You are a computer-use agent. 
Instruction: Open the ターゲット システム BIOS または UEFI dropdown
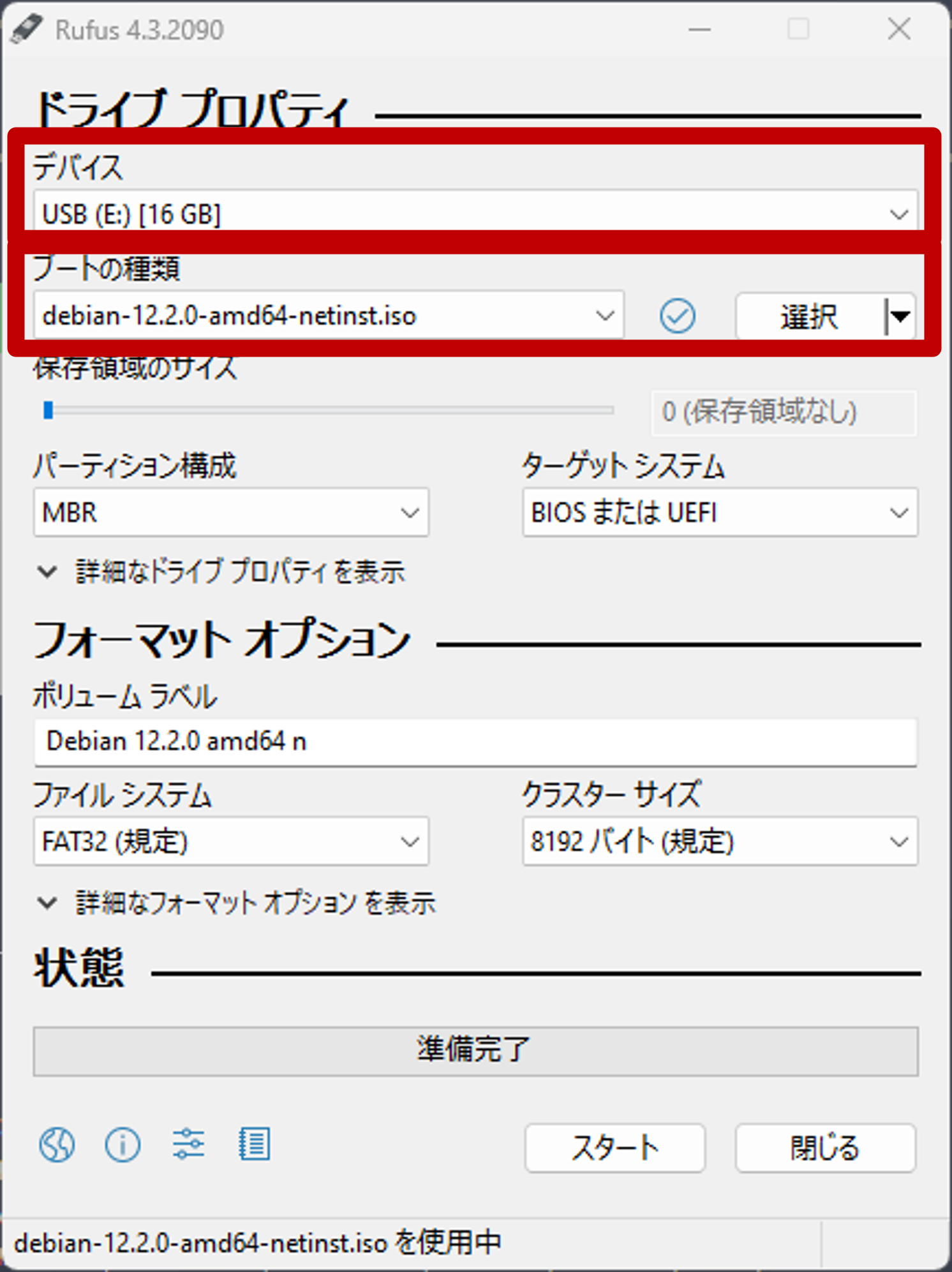tap(720, 512)
